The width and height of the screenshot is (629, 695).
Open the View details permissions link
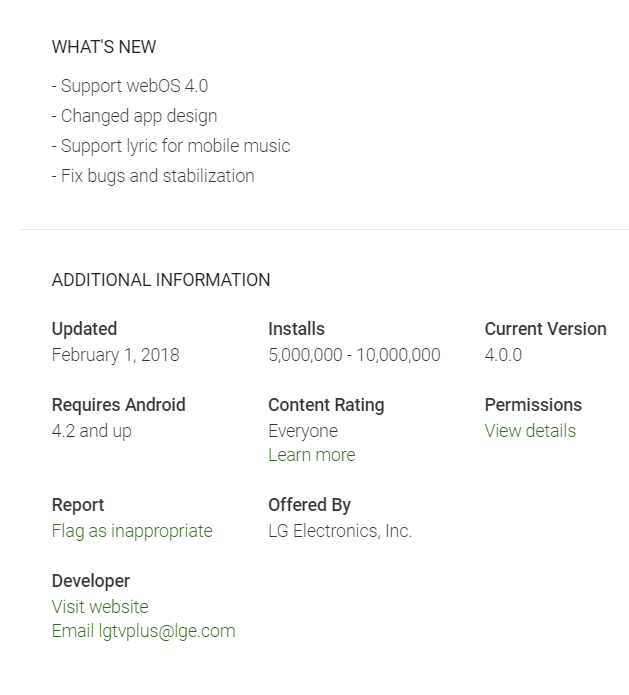[x=530, y=431]
